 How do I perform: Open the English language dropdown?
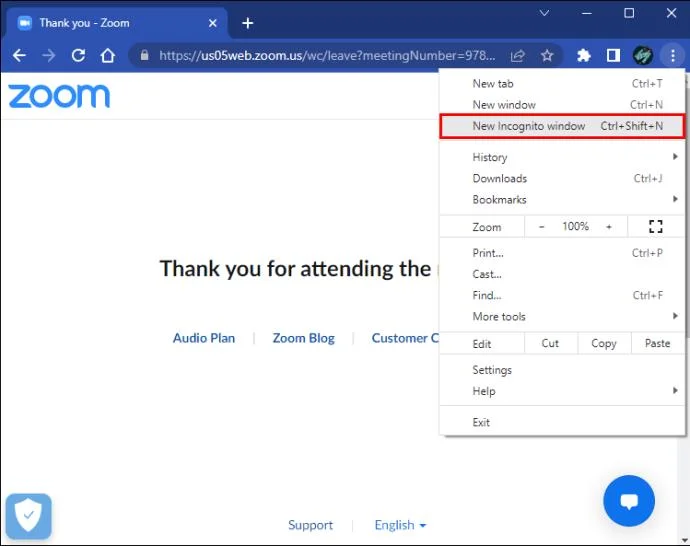coord(400,525)
